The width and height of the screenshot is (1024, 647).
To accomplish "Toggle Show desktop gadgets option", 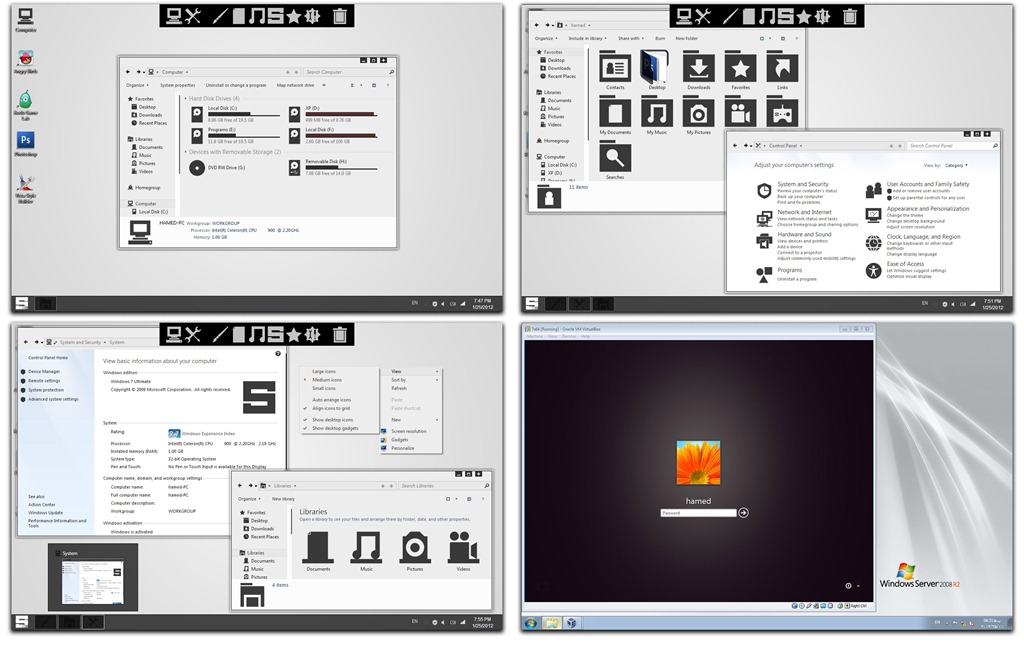I will (x=335, y=428).
